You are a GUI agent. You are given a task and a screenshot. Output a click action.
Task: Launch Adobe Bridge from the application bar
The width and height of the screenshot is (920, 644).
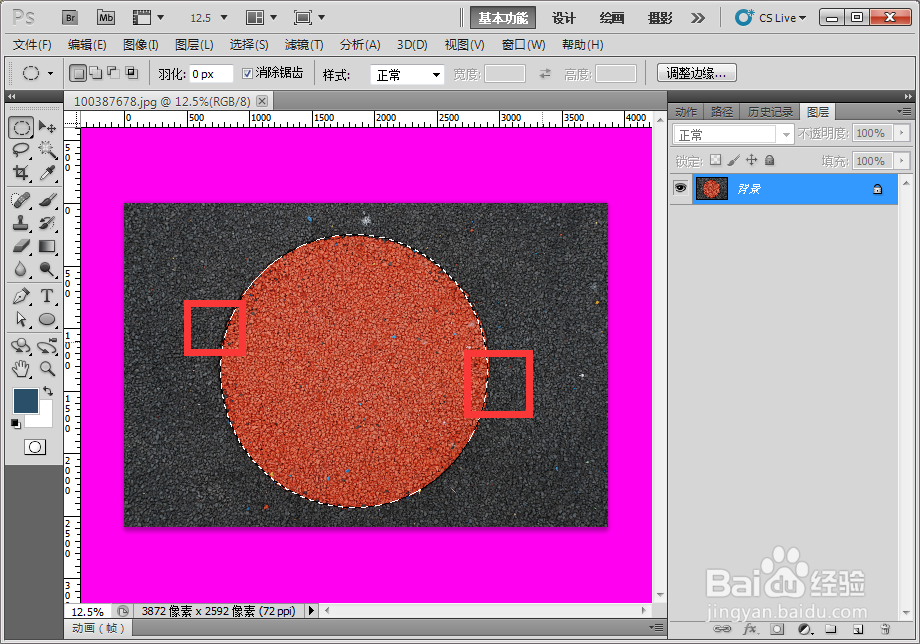69,17
